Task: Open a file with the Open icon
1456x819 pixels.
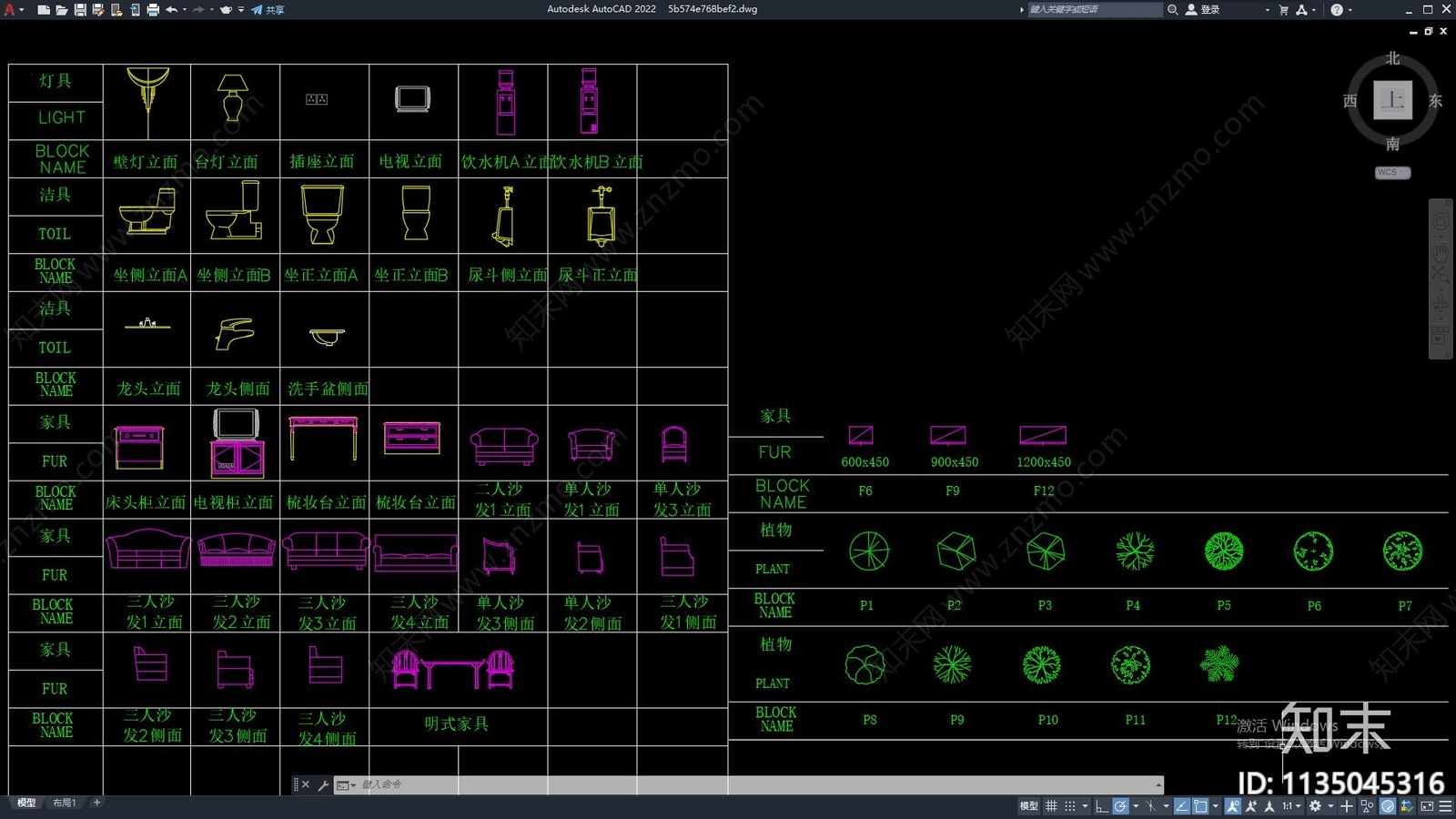Action: tap(62, 10)
